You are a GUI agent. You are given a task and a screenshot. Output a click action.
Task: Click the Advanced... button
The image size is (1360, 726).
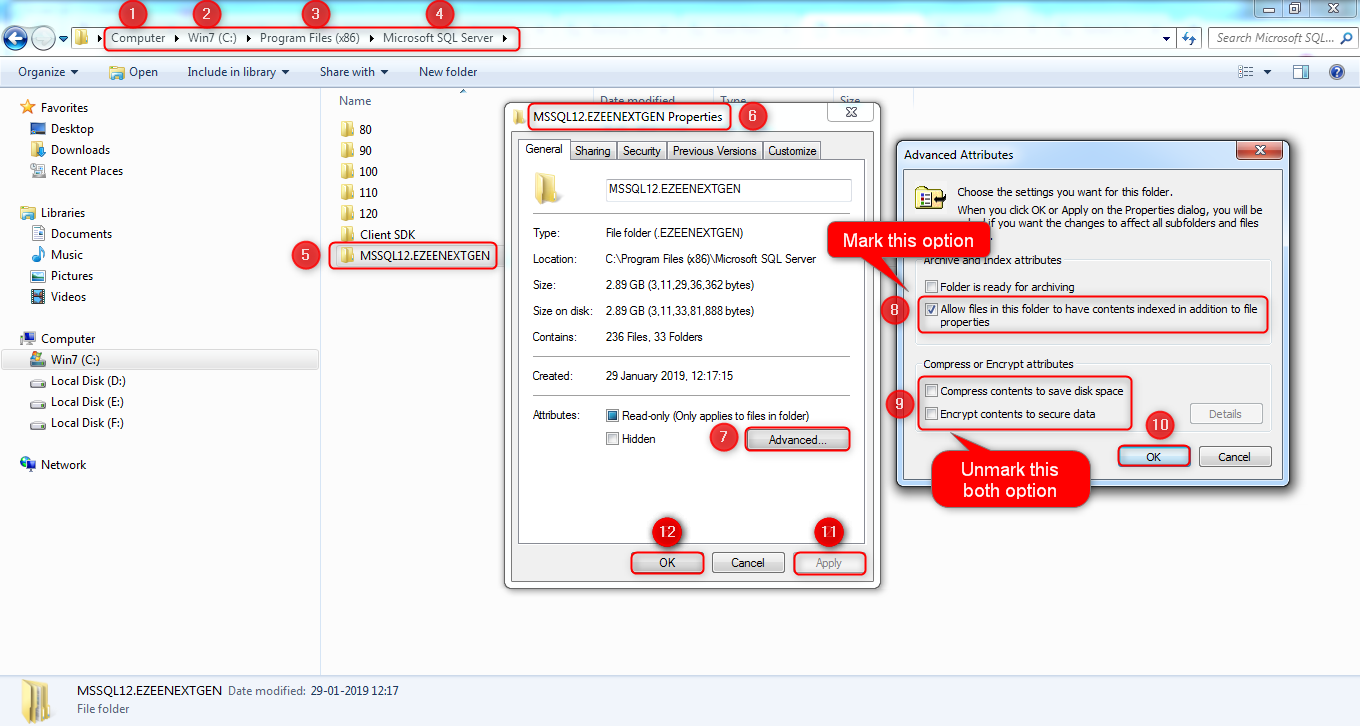(797, 439)
